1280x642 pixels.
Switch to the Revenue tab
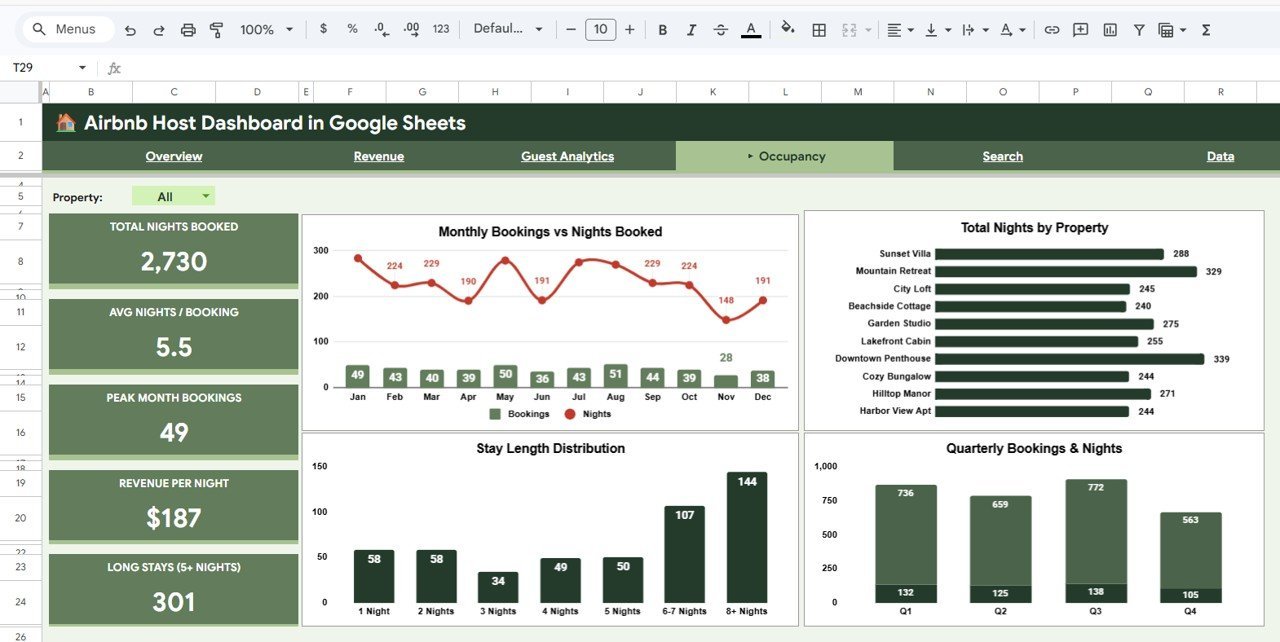point(378,156)
